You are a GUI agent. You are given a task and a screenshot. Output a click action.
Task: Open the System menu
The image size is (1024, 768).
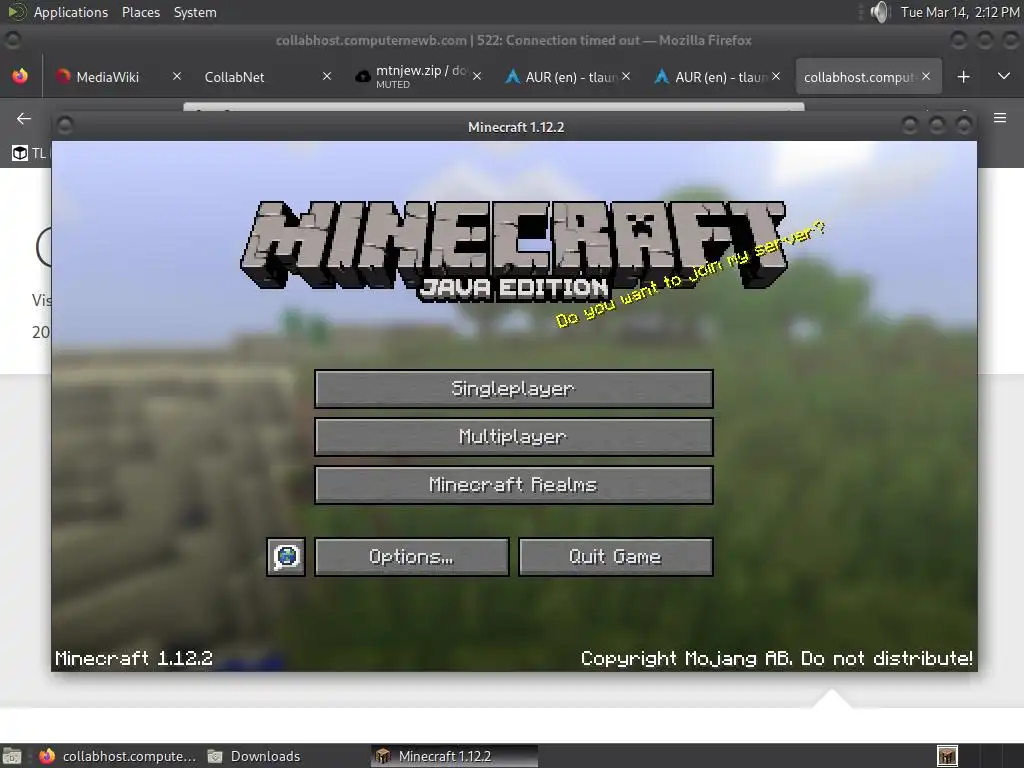(x=195, y=12)
